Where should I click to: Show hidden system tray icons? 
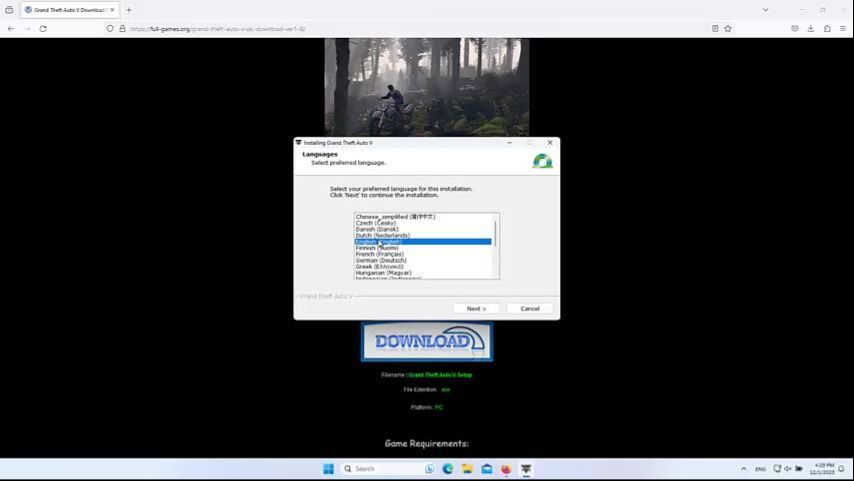[743, 469]
